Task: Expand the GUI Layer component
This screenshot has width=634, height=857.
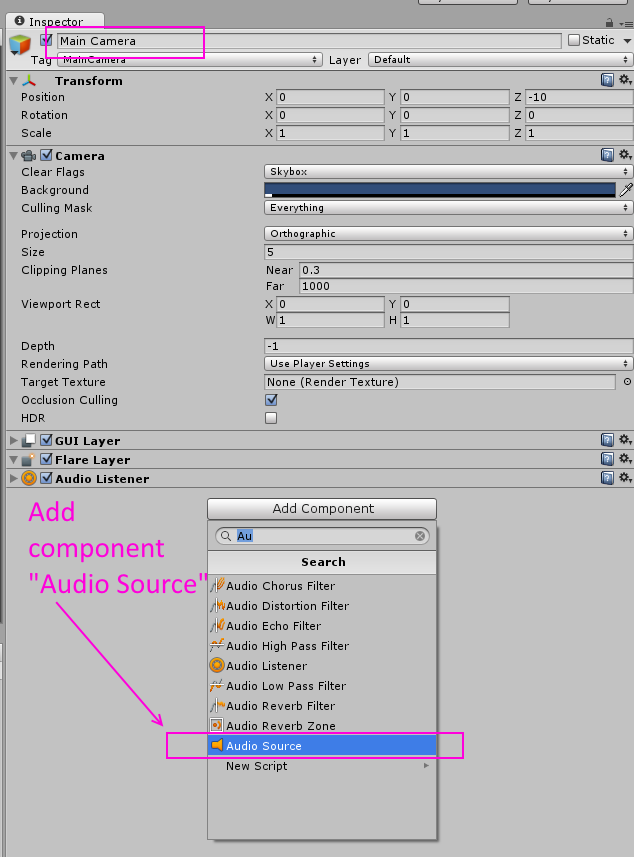Action: point(14,441)
